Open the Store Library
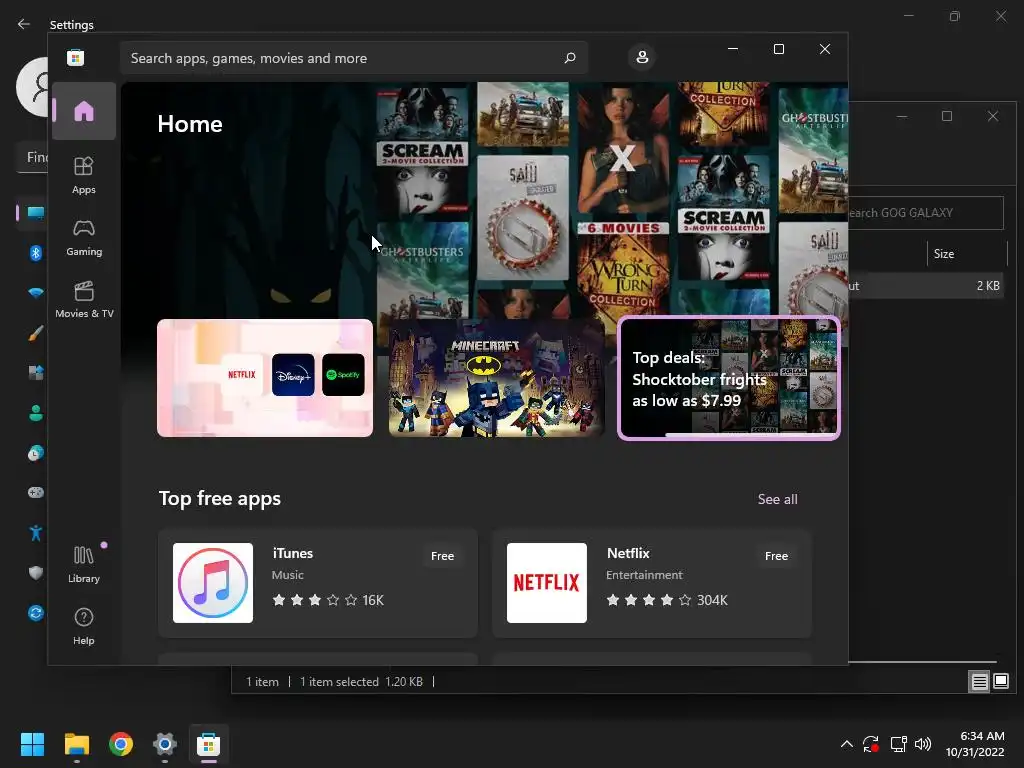 click(x=84, y=564)
